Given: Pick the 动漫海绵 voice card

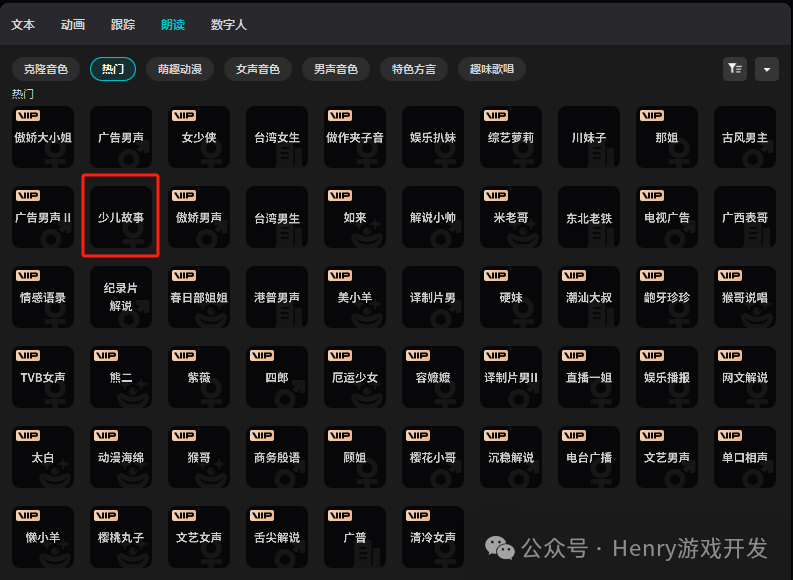Looking at the screenshot, I should click(121, 457).
